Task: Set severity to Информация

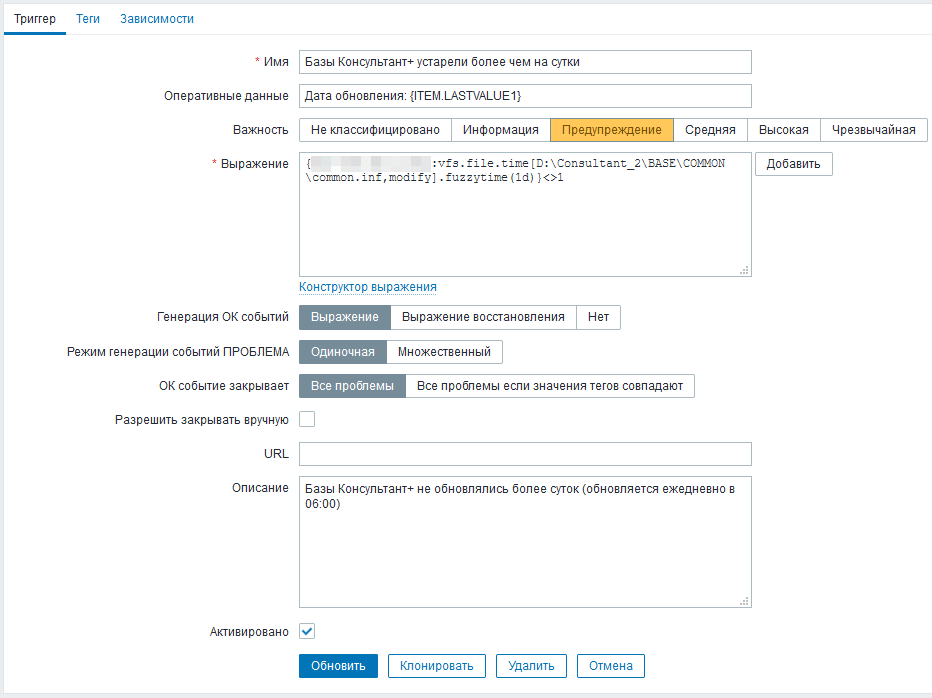Action: click(x=500, y=130)
